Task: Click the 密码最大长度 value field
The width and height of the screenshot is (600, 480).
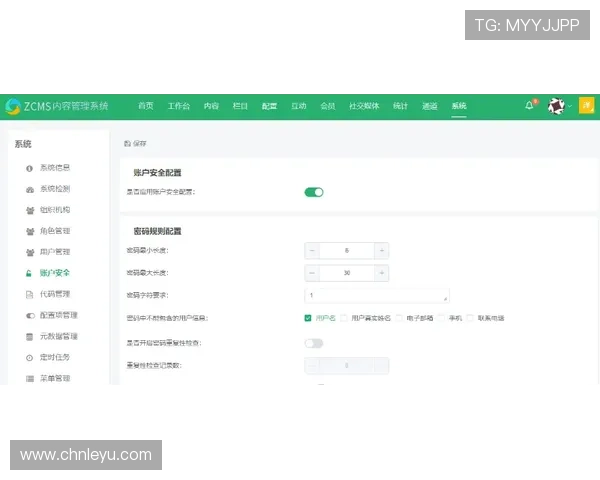Action: point(347,273)
